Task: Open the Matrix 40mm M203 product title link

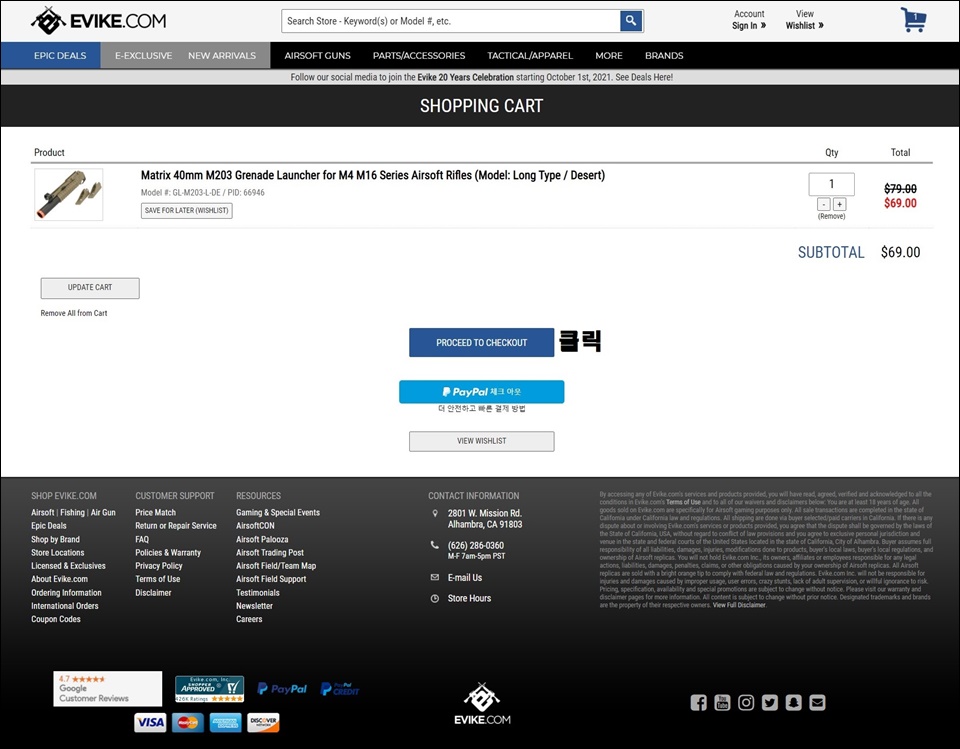Action: tap(373, 175)
